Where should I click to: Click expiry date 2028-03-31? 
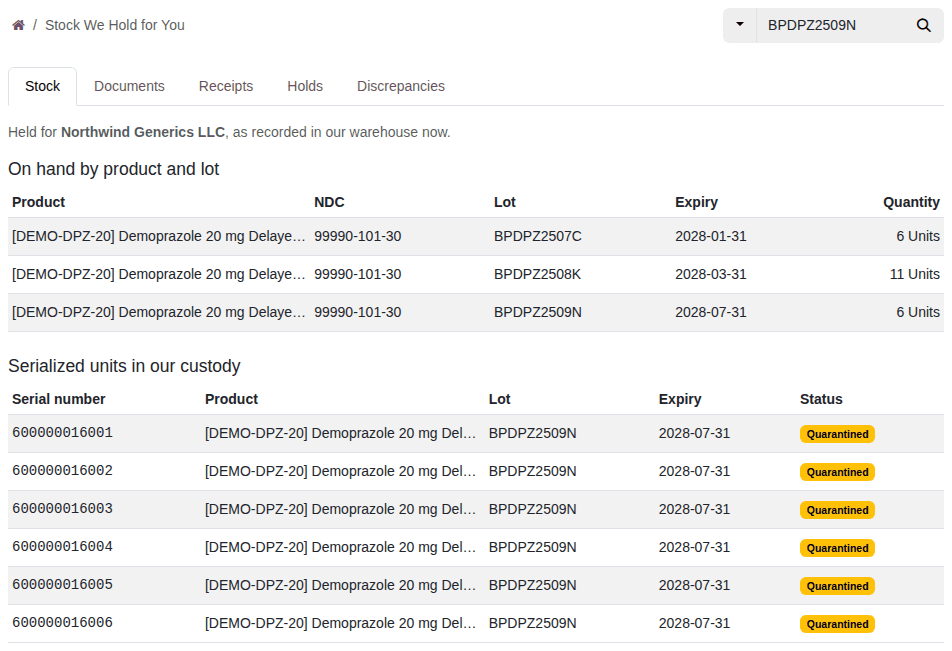pyautogui.click(x=710, y=274)
